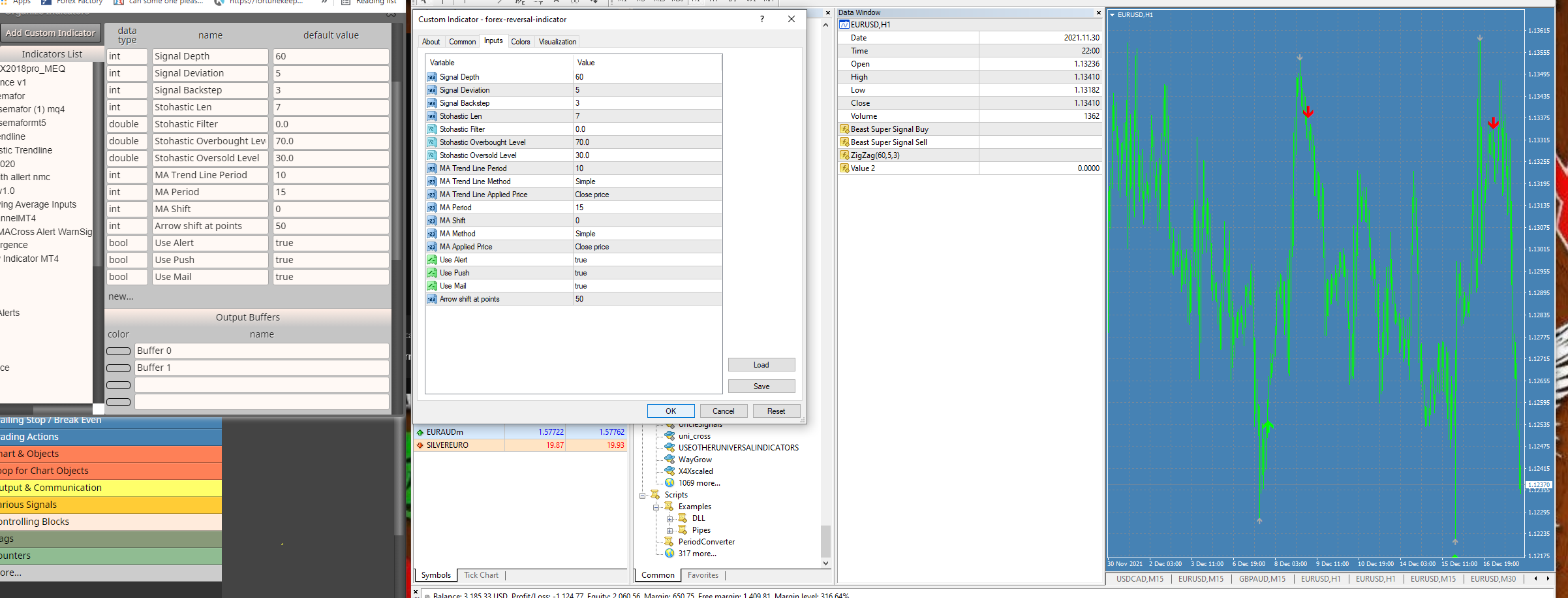Click the Use Alert boolean icon in dialog

click(431, 260)
